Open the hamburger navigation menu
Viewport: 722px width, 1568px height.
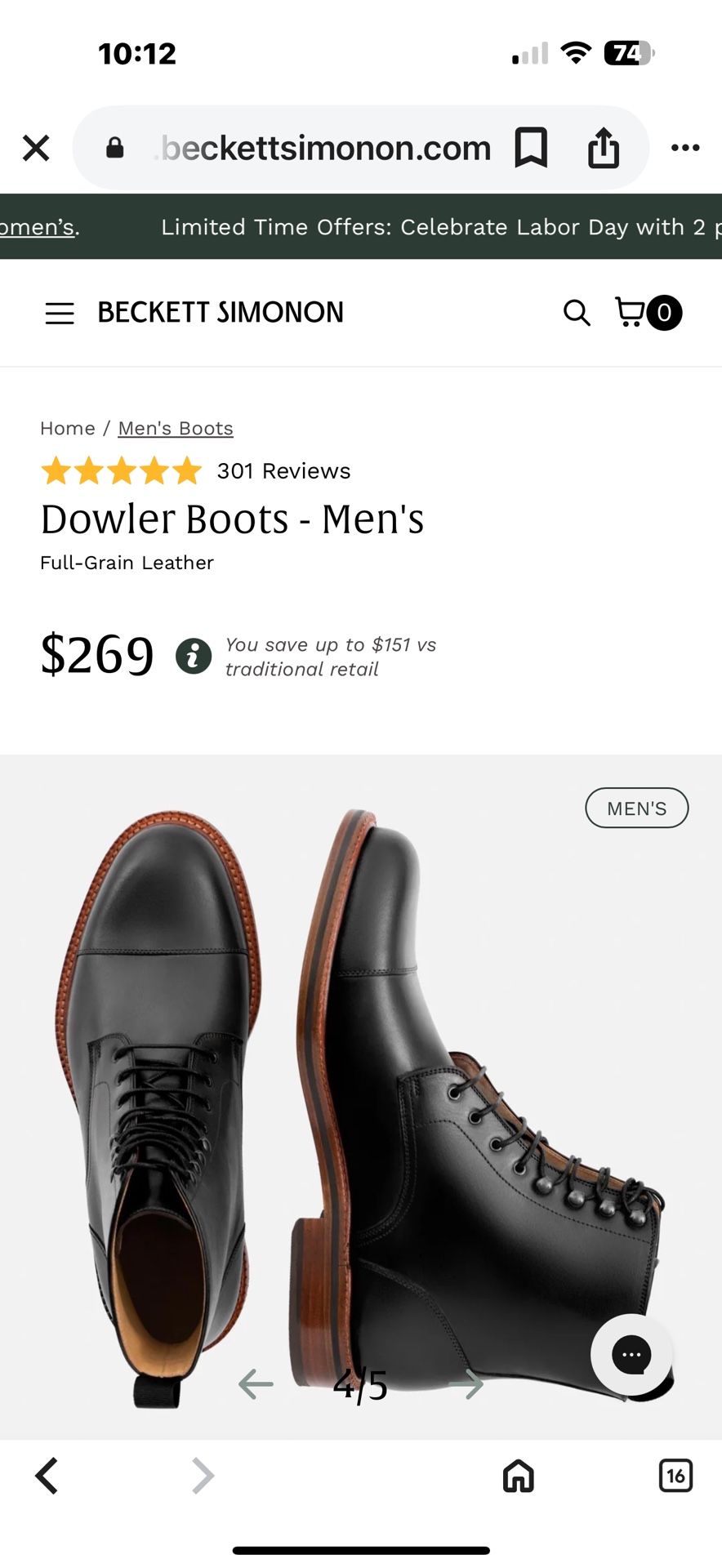pyautogui.click(x=59, y=313)
